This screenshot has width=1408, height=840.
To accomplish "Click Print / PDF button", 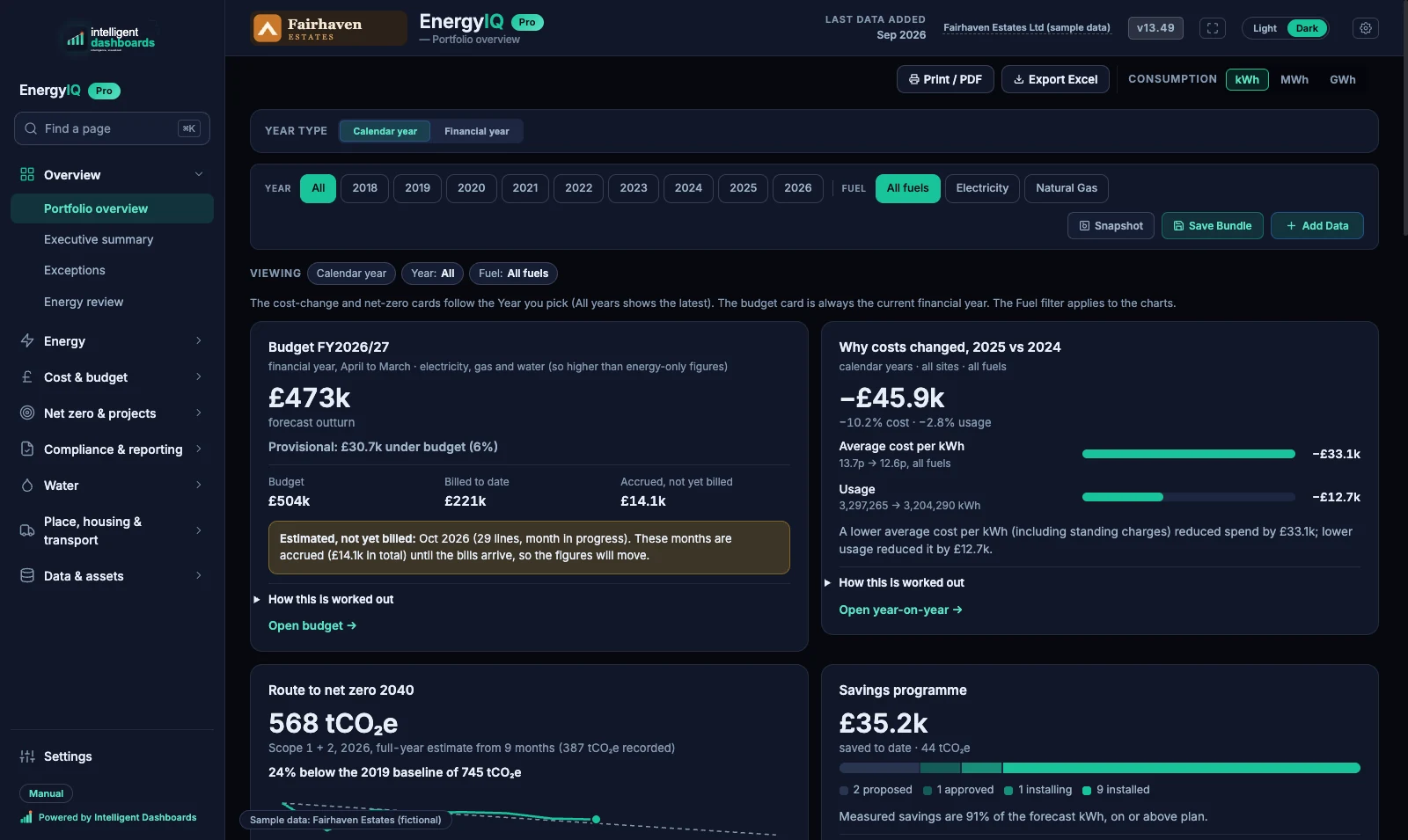I will [x=945, y=79].
